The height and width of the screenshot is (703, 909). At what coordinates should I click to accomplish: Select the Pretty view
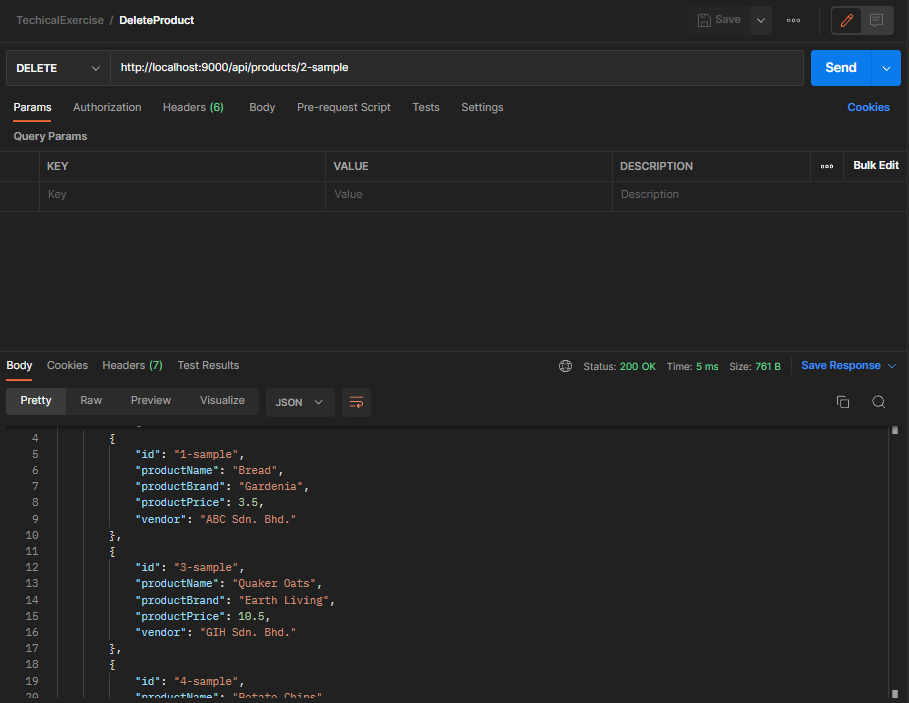[36, 400]
